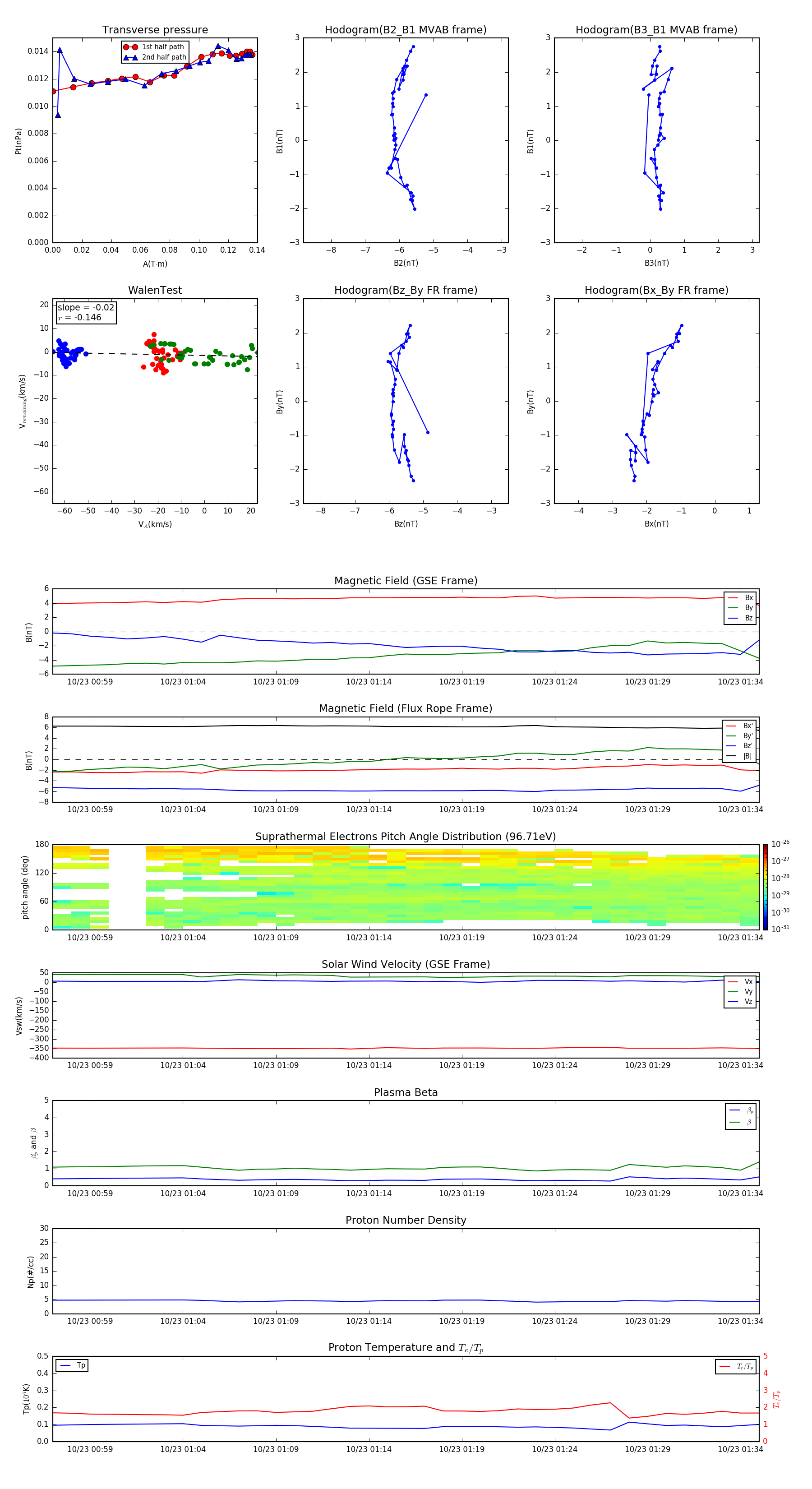This screenshot has height=1489, width=812.
Task: Click the "Pt(nPa)" y-axis label
Action: (18, 140)
